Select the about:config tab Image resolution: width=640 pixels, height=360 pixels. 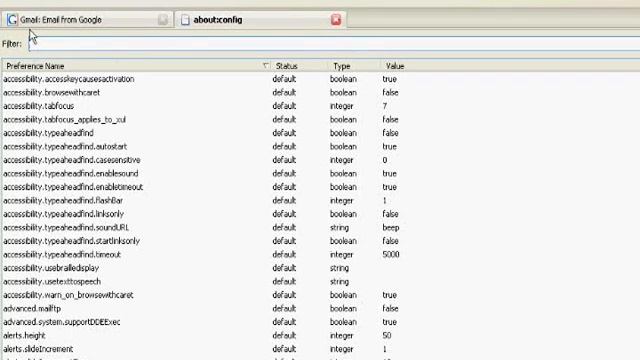pos(261,20)
